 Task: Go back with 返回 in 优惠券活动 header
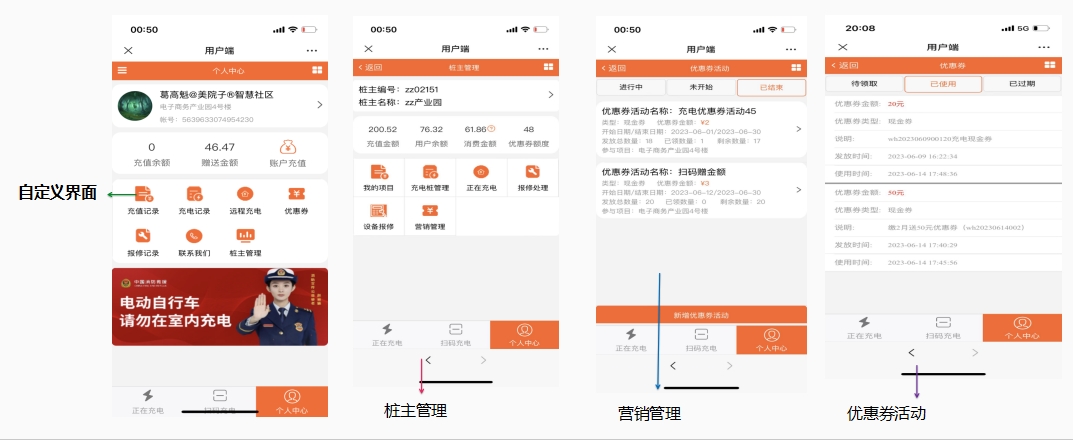pyautogui.click(x=613, y=68)
